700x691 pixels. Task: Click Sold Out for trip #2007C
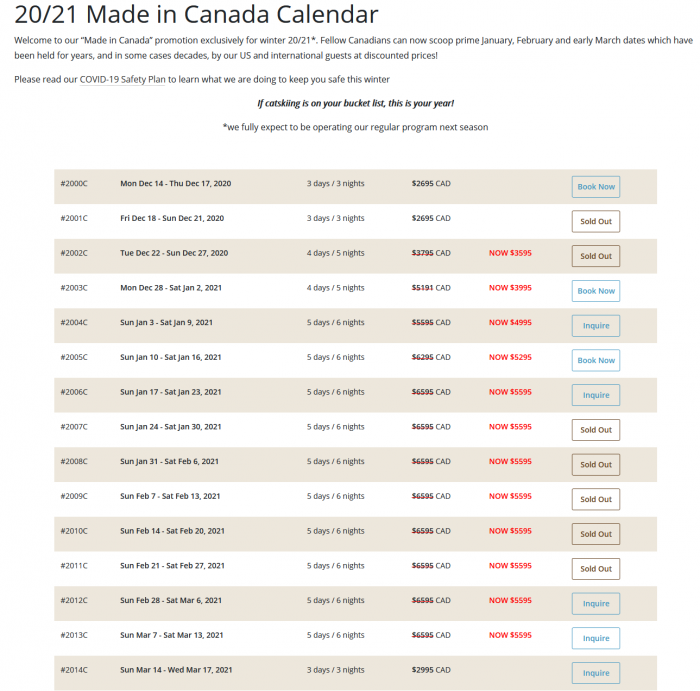pyautogui.click(x=596, y=430)
